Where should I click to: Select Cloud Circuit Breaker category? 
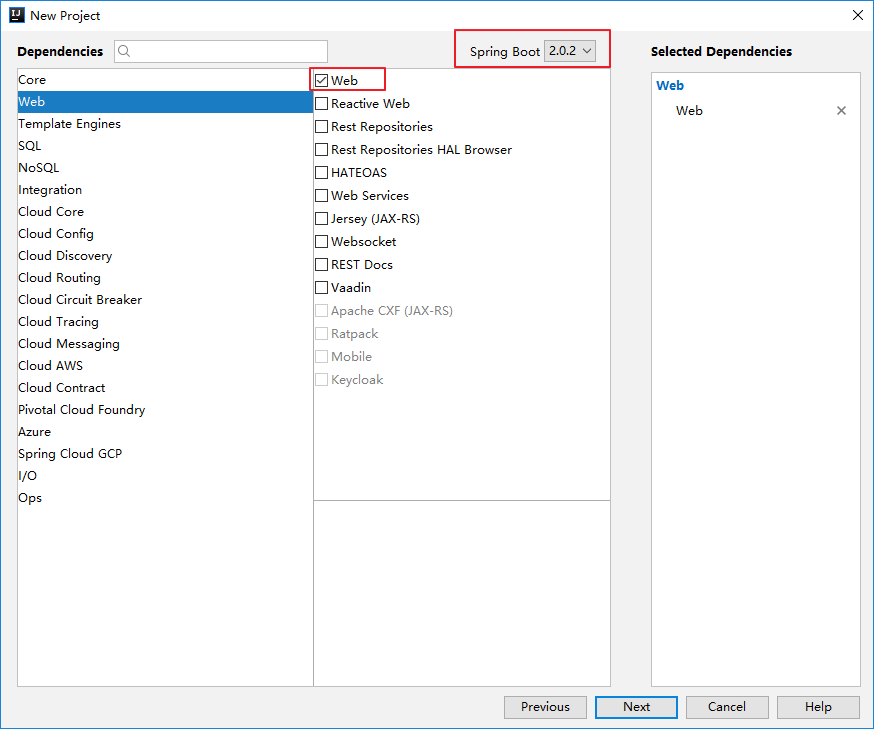point(165,300)
